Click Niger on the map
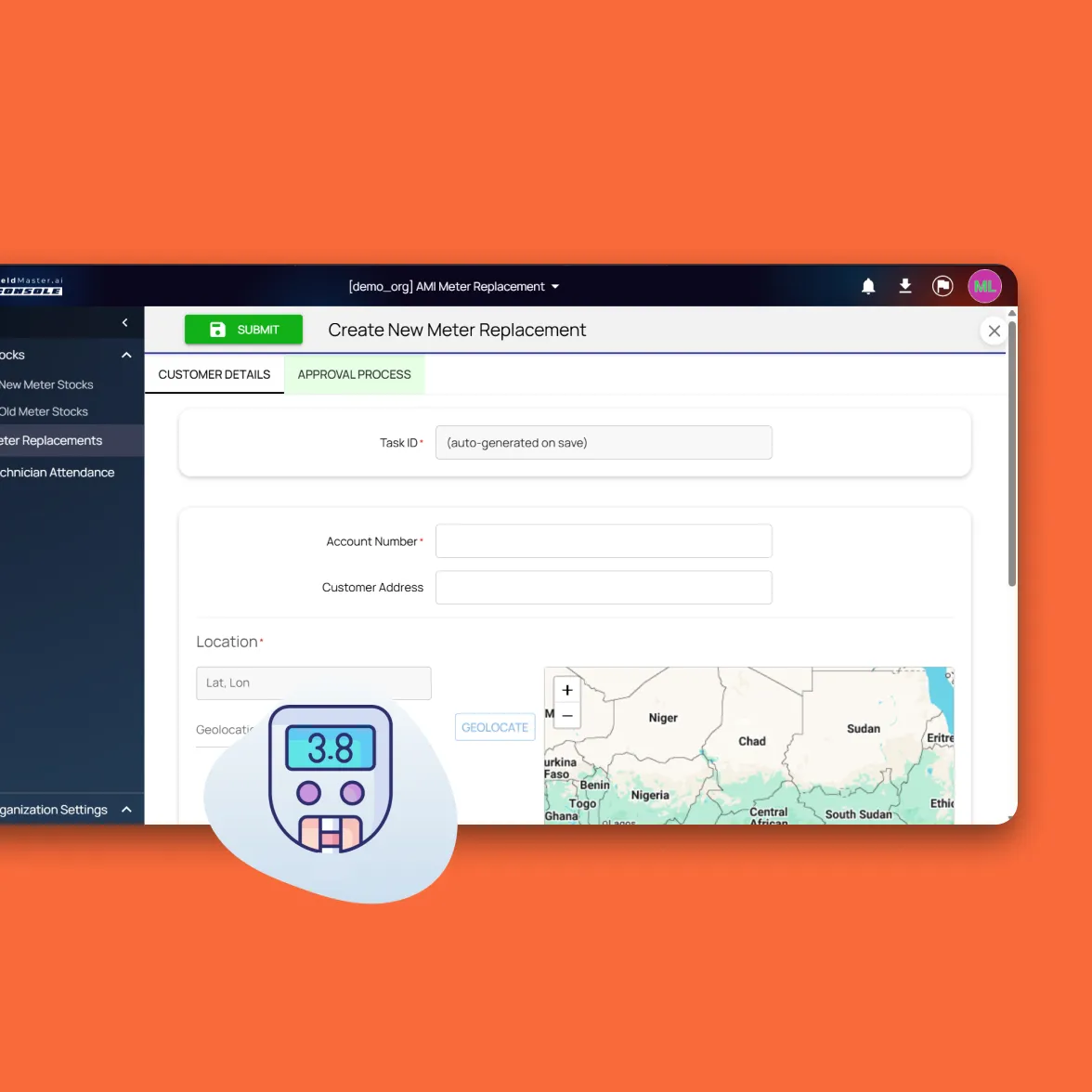The image size is (1092, 1092). 662,717
